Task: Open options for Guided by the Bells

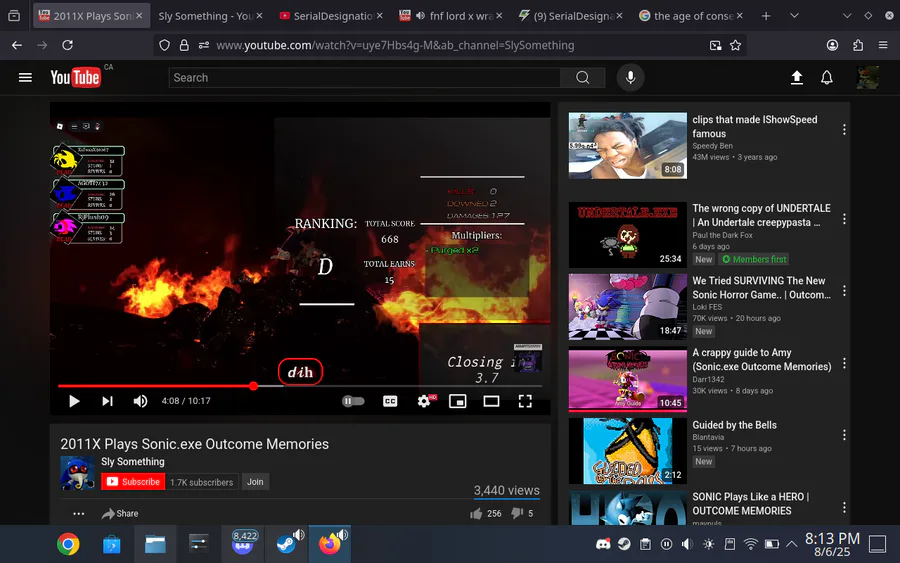Action: tap(844, 435)
